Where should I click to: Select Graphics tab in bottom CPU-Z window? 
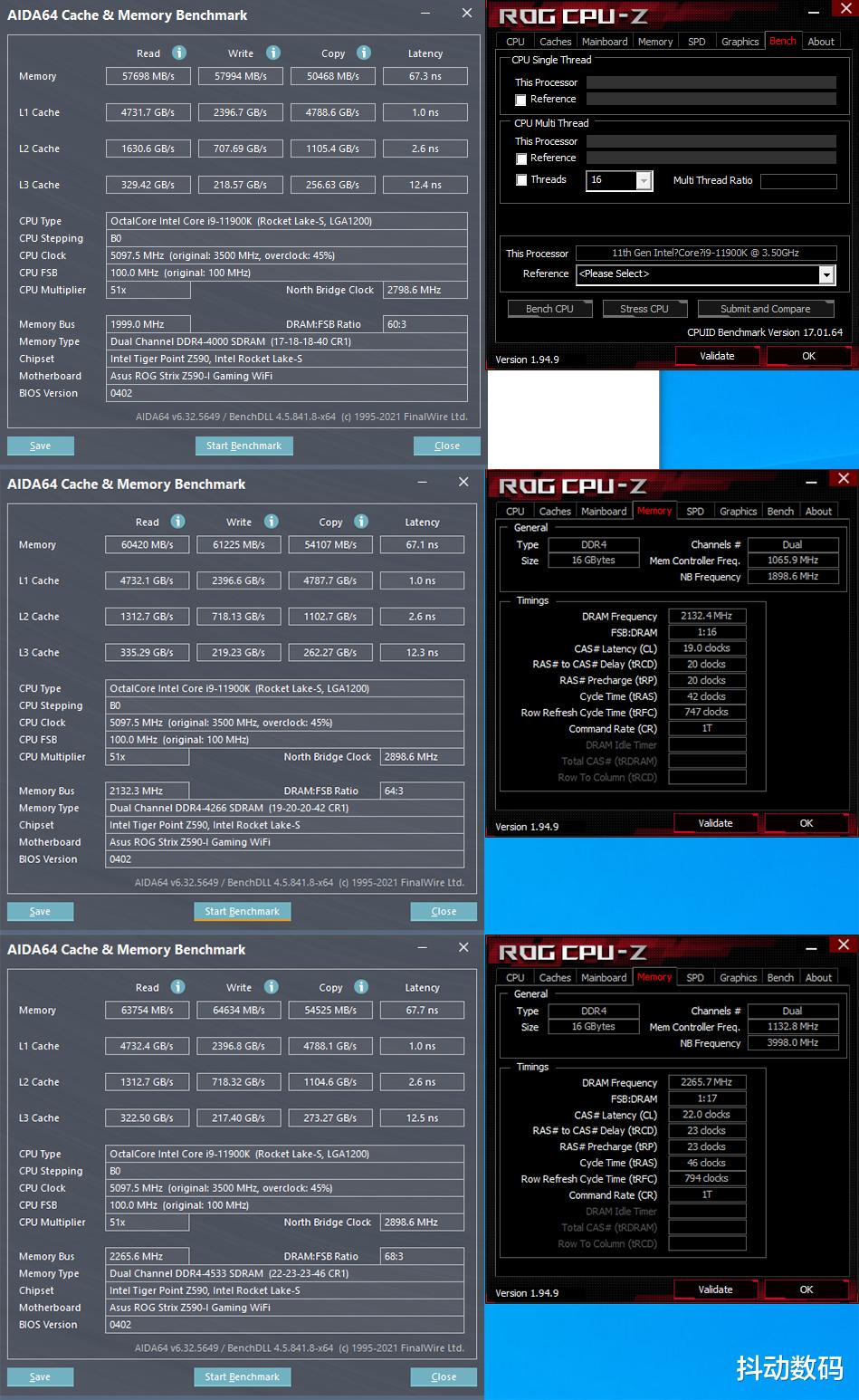point(739,978)
